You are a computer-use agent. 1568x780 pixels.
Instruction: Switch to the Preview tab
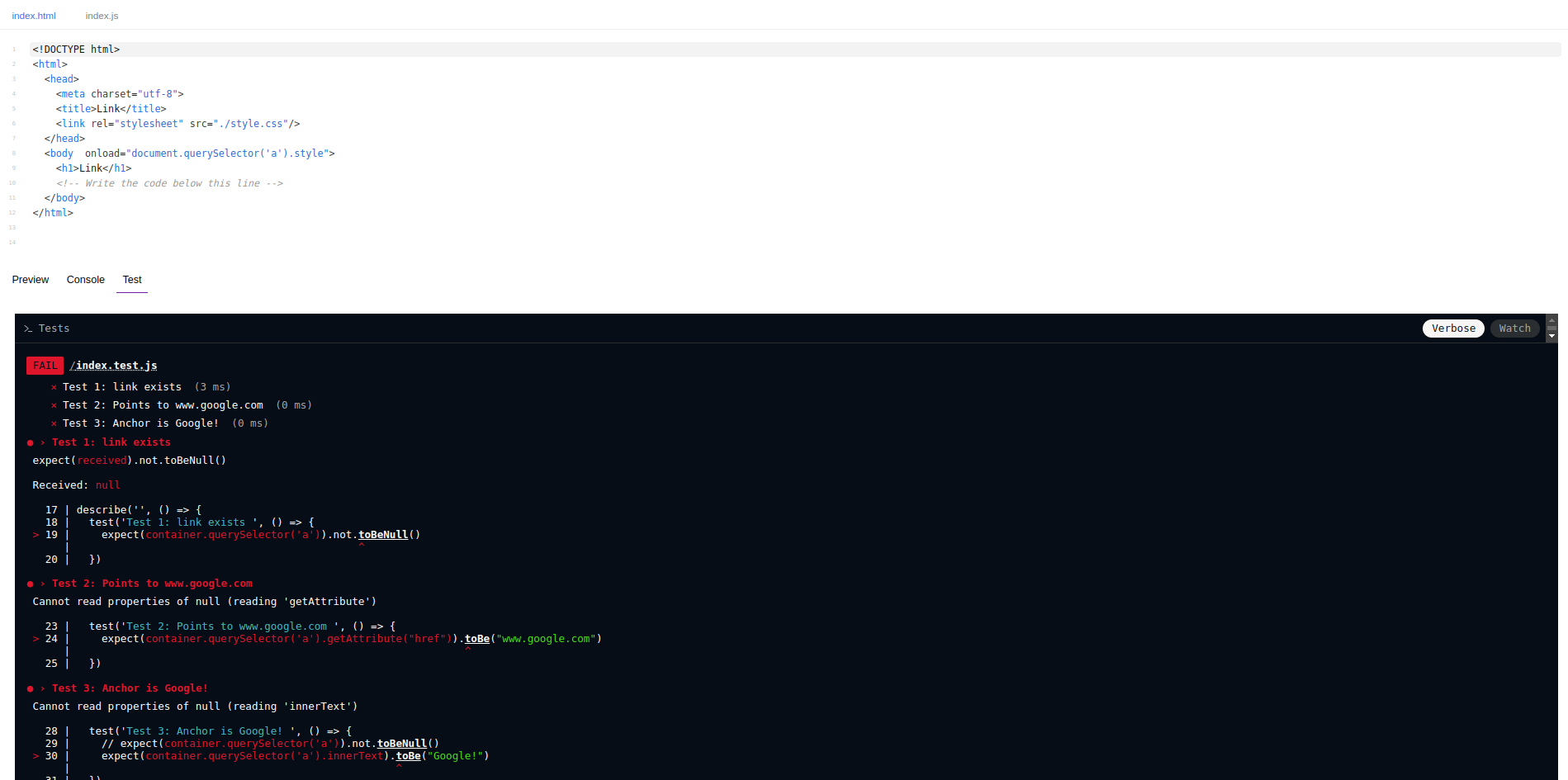[30, 280]
